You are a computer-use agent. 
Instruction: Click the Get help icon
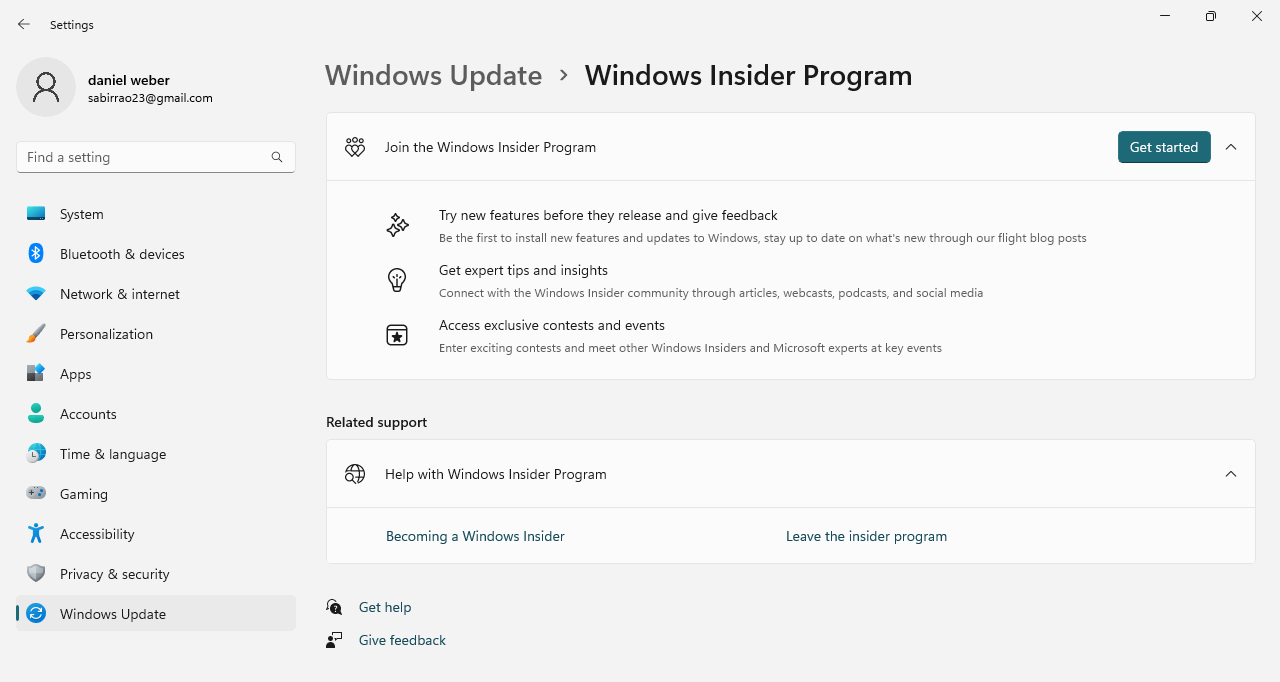333,607
